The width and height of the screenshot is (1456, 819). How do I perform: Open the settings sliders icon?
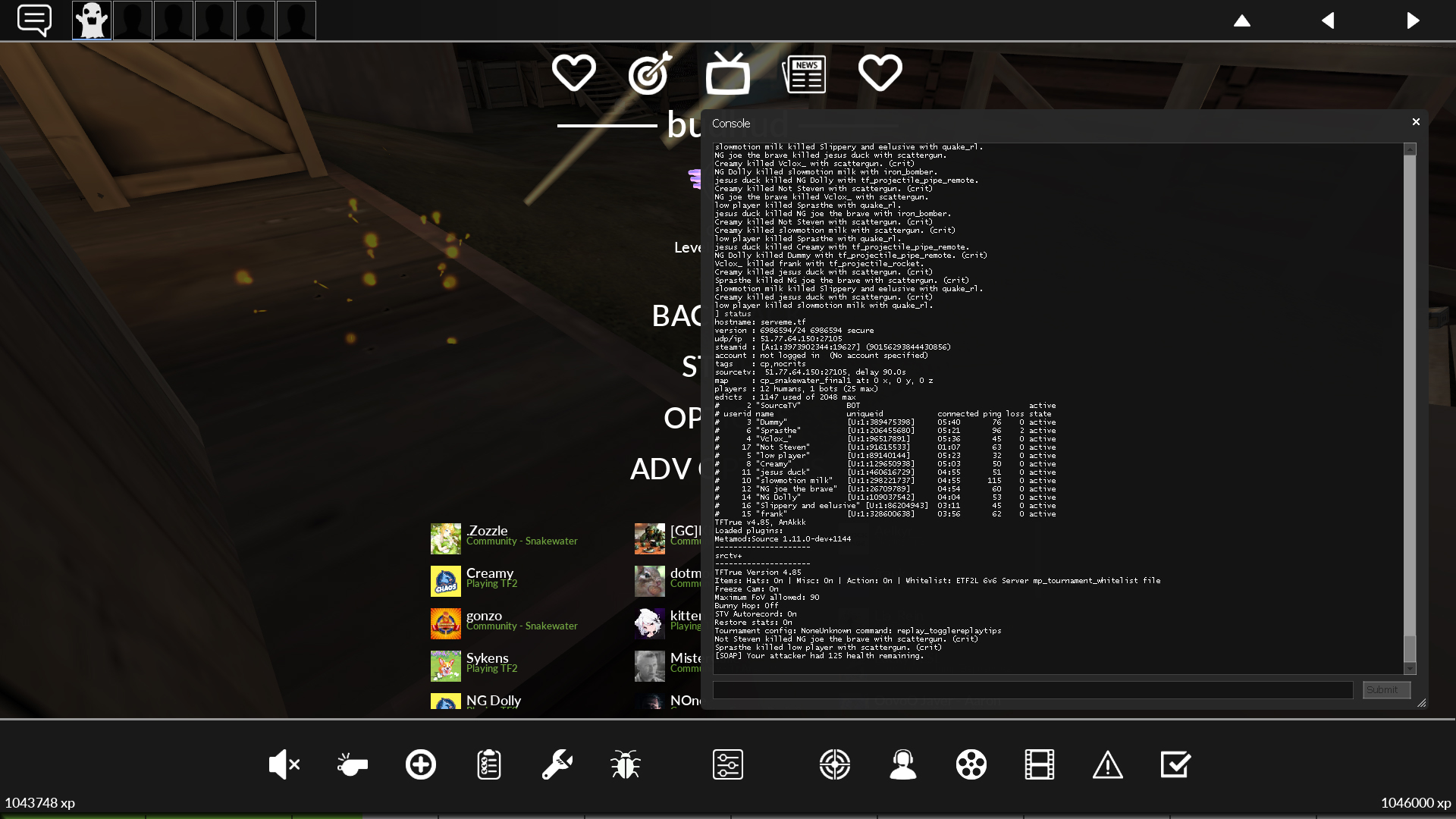(728, 764)
